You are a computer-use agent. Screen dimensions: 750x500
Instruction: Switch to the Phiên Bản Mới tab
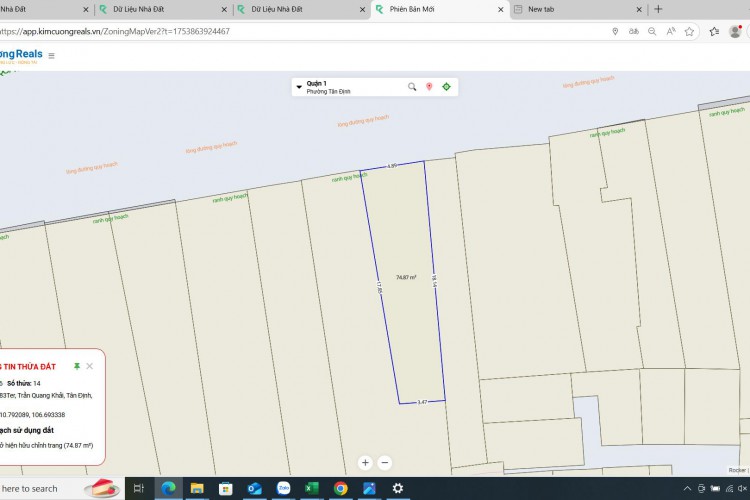(x=440, y=9)
